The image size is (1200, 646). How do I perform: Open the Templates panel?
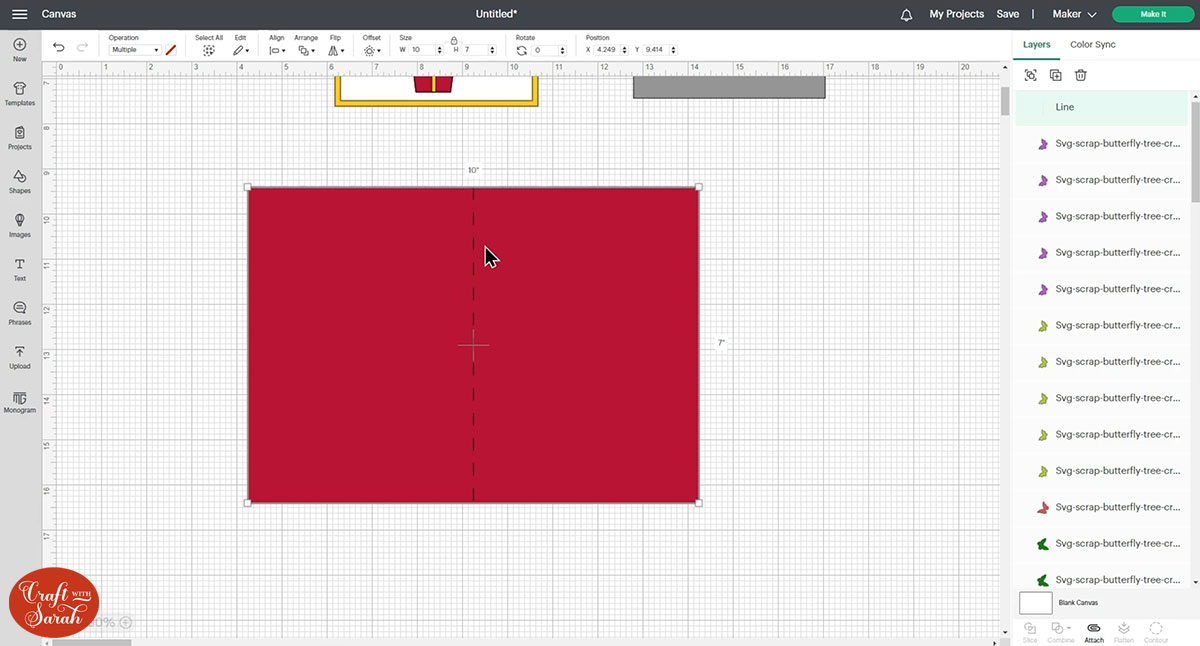[x=19, y=93]
